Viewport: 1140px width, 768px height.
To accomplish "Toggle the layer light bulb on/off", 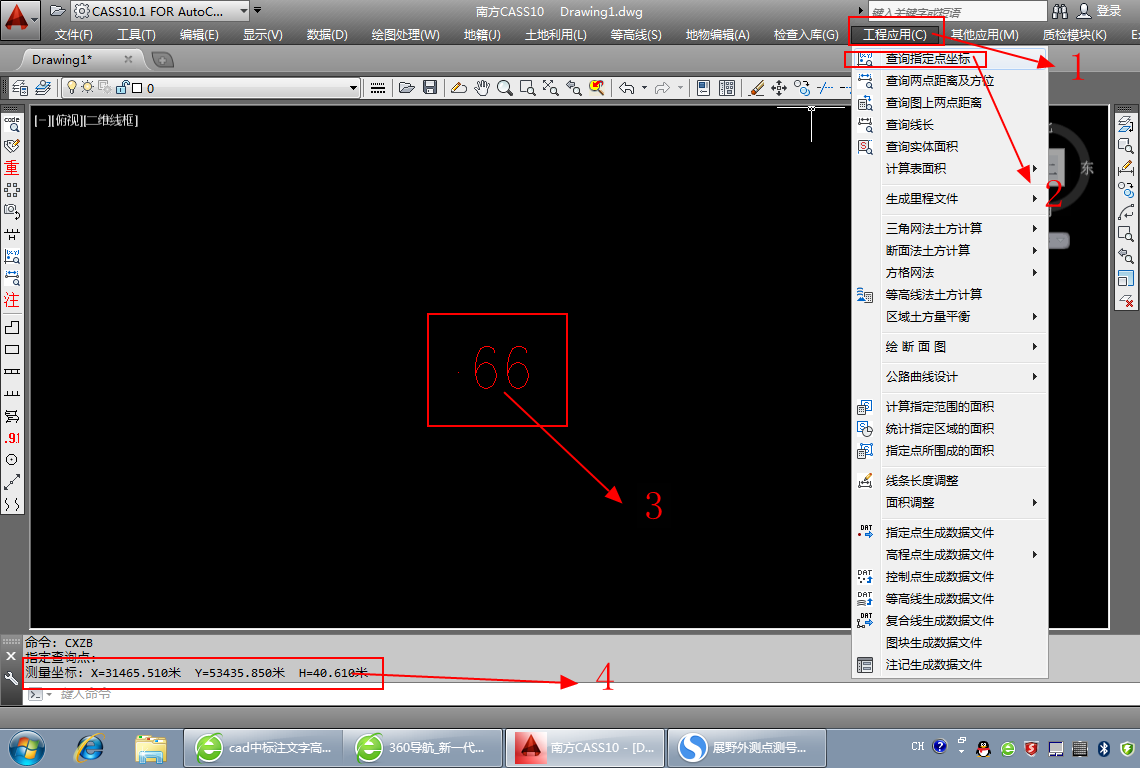I will click(x=73, y=88).
